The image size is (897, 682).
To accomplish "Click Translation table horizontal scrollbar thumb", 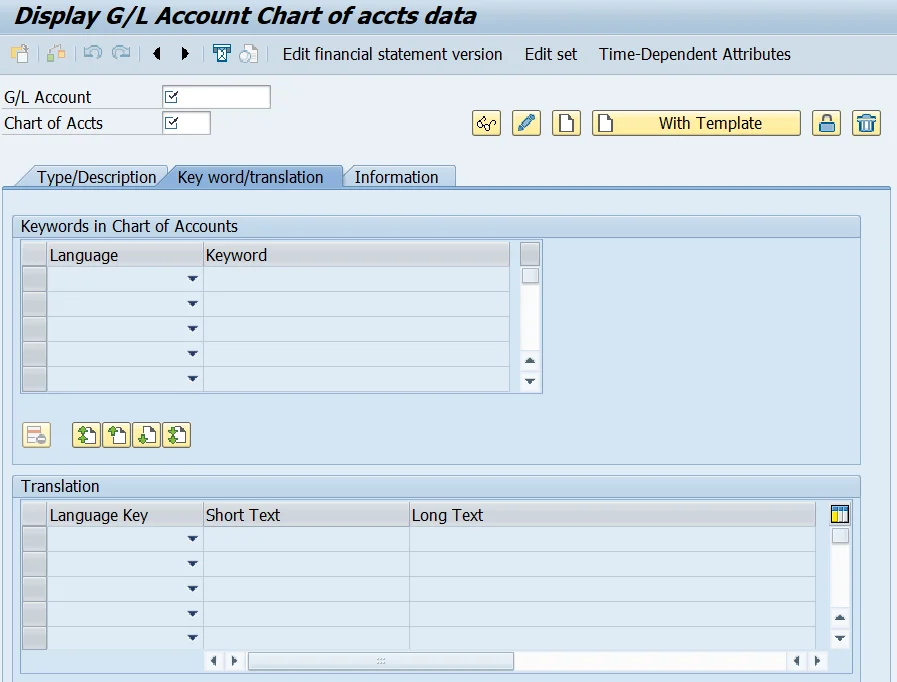I will (x=380, y=661).
